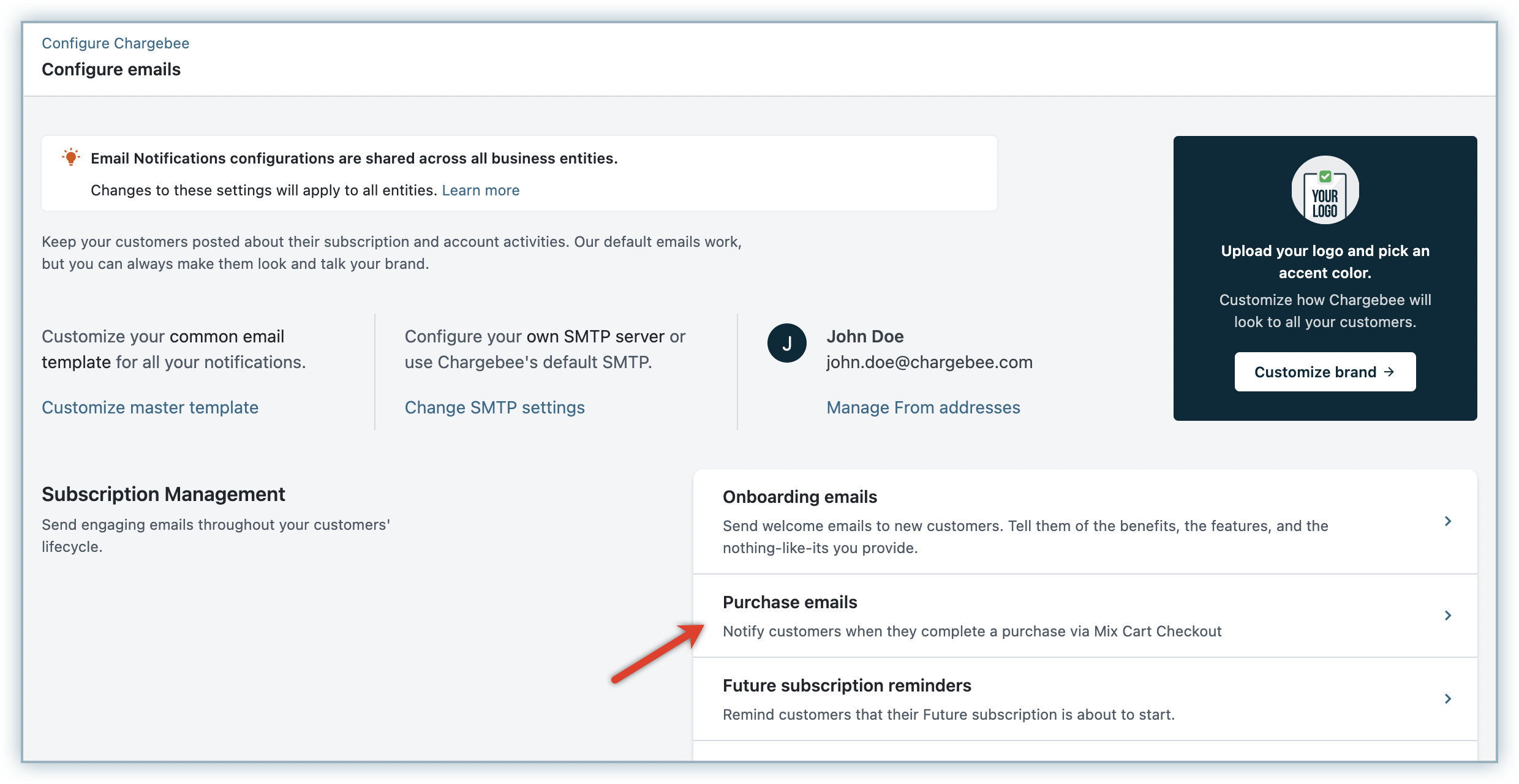Click Manage From addresses link
The width and height of the screenshot is (1519, 784).
tap(923, 407)
